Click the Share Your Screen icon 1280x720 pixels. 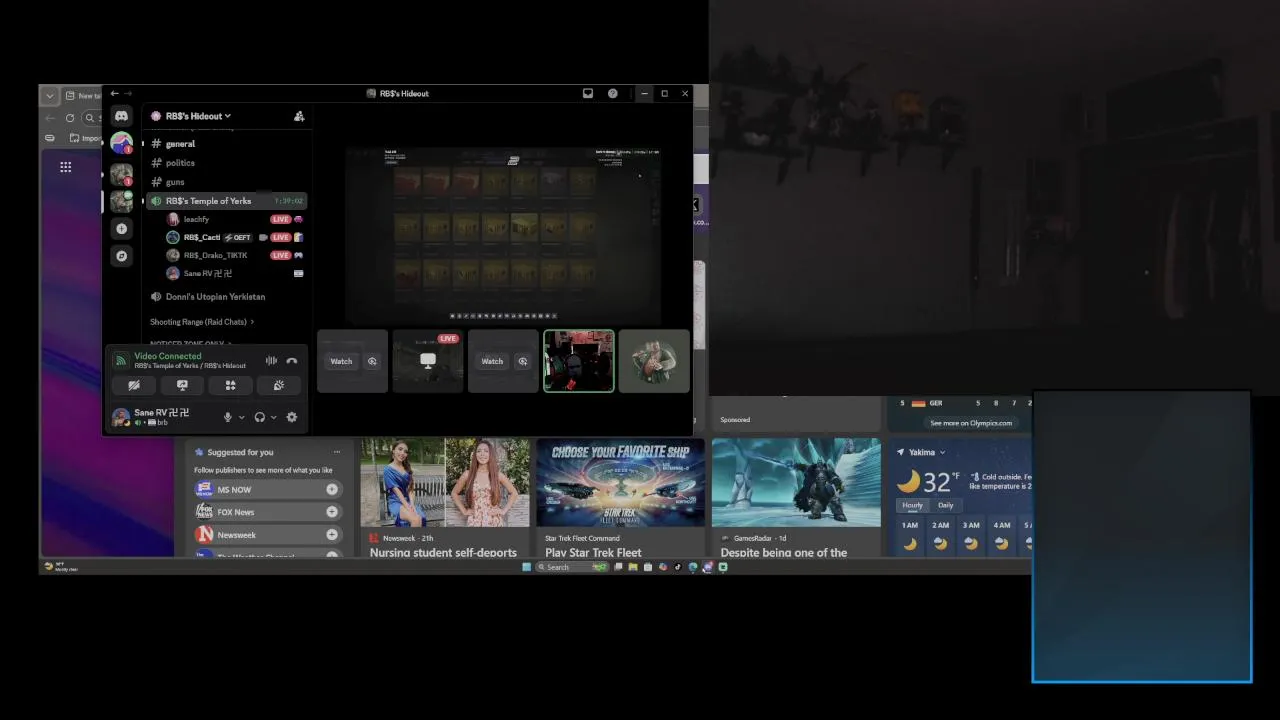click(182, 385)
